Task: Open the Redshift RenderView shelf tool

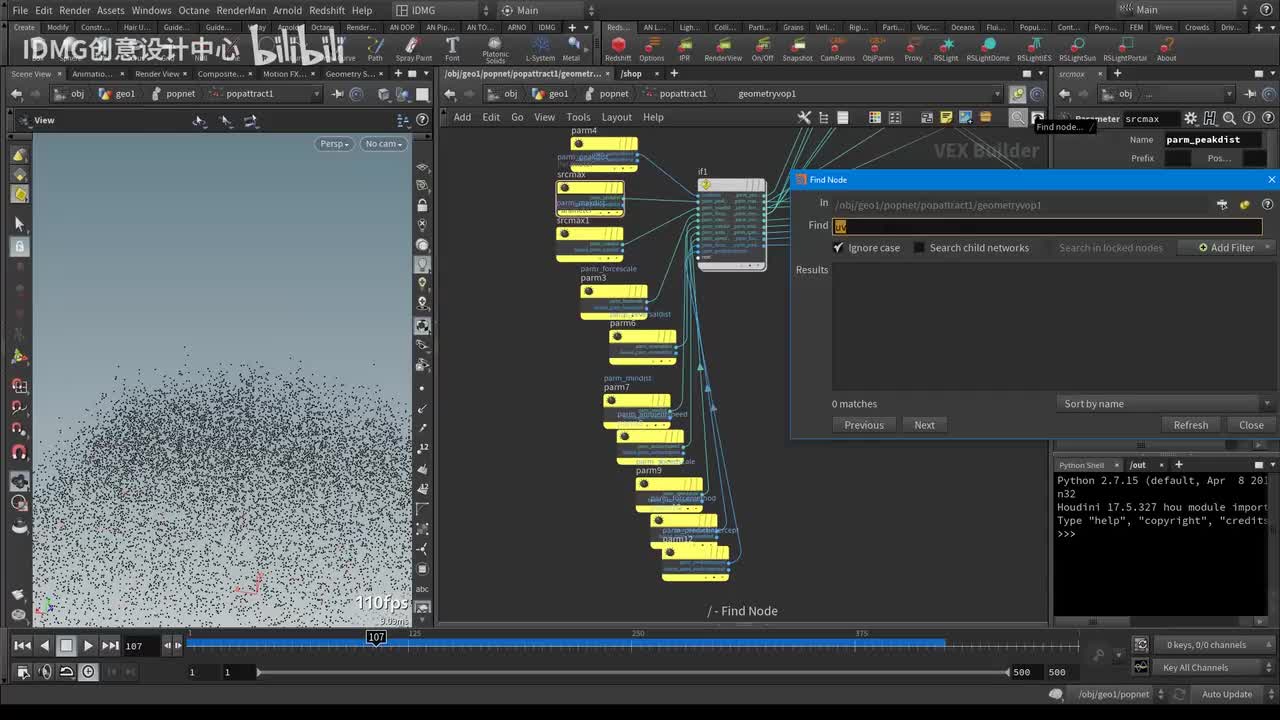Action: coord(723,46)
